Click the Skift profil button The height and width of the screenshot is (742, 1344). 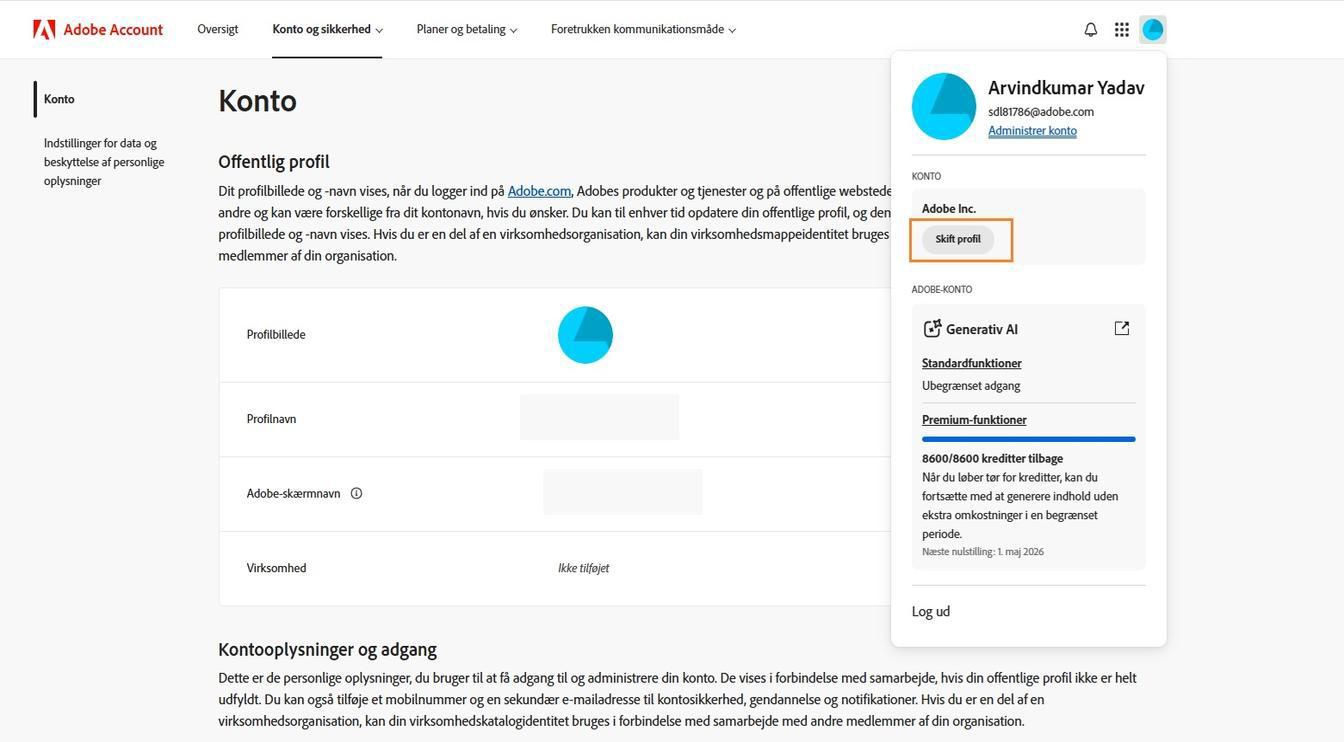pos(958,239)
